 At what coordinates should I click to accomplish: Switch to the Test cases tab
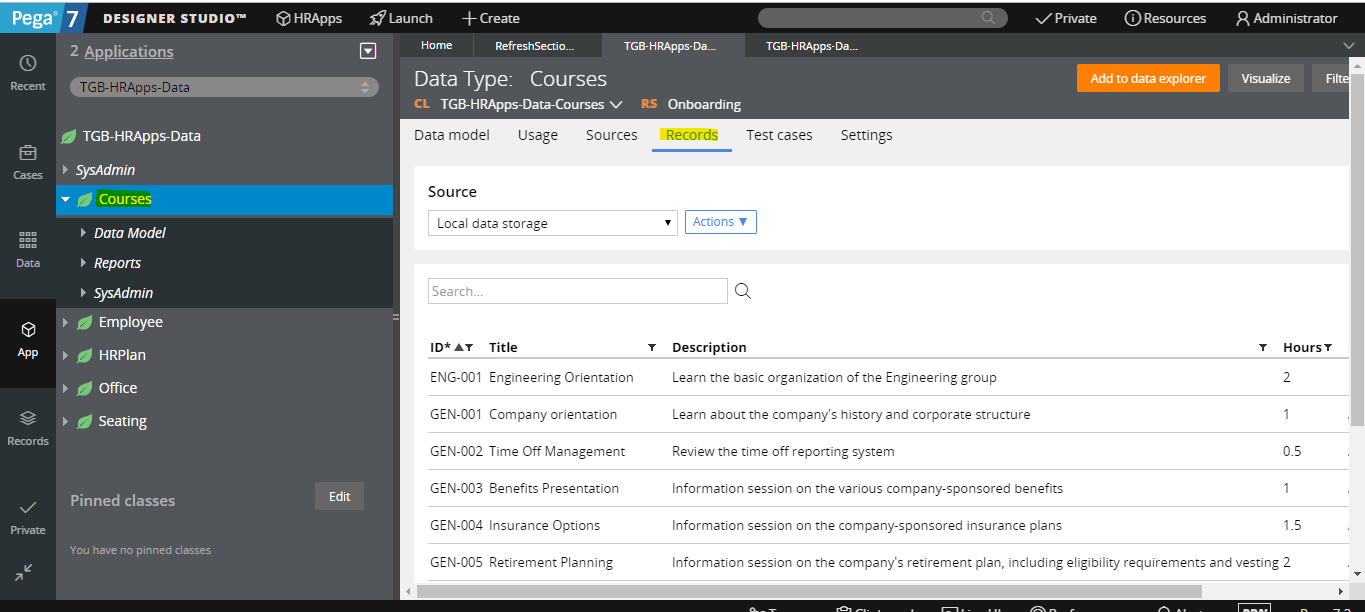click(x=779, y=135)
